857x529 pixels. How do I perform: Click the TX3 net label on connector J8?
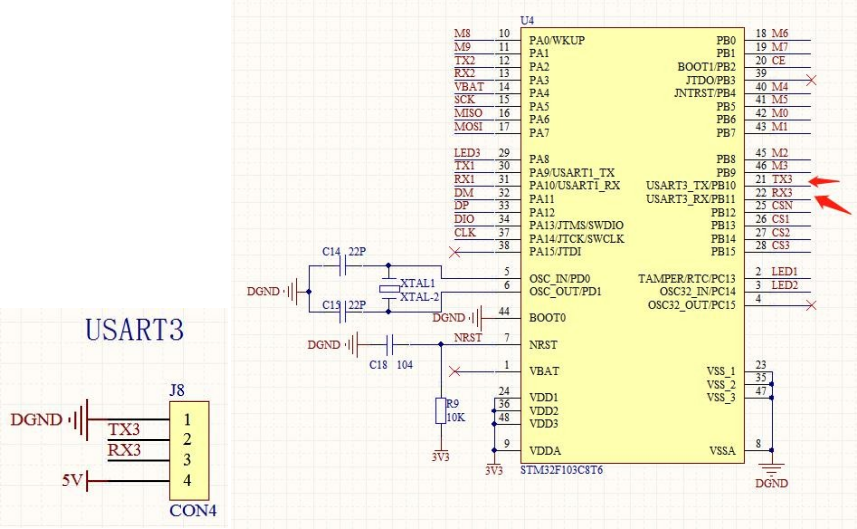point(124,430)
